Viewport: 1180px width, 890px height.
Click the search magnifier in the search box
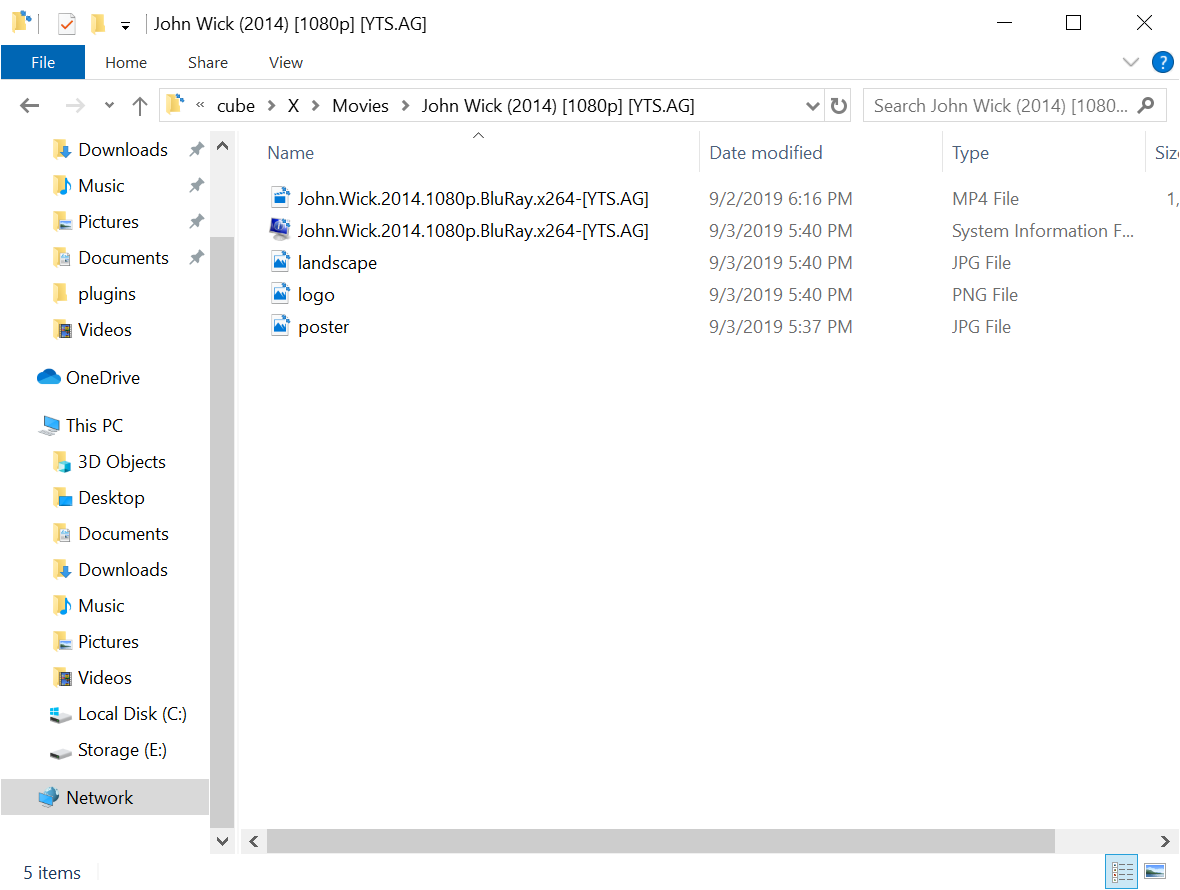(1144, 105)
